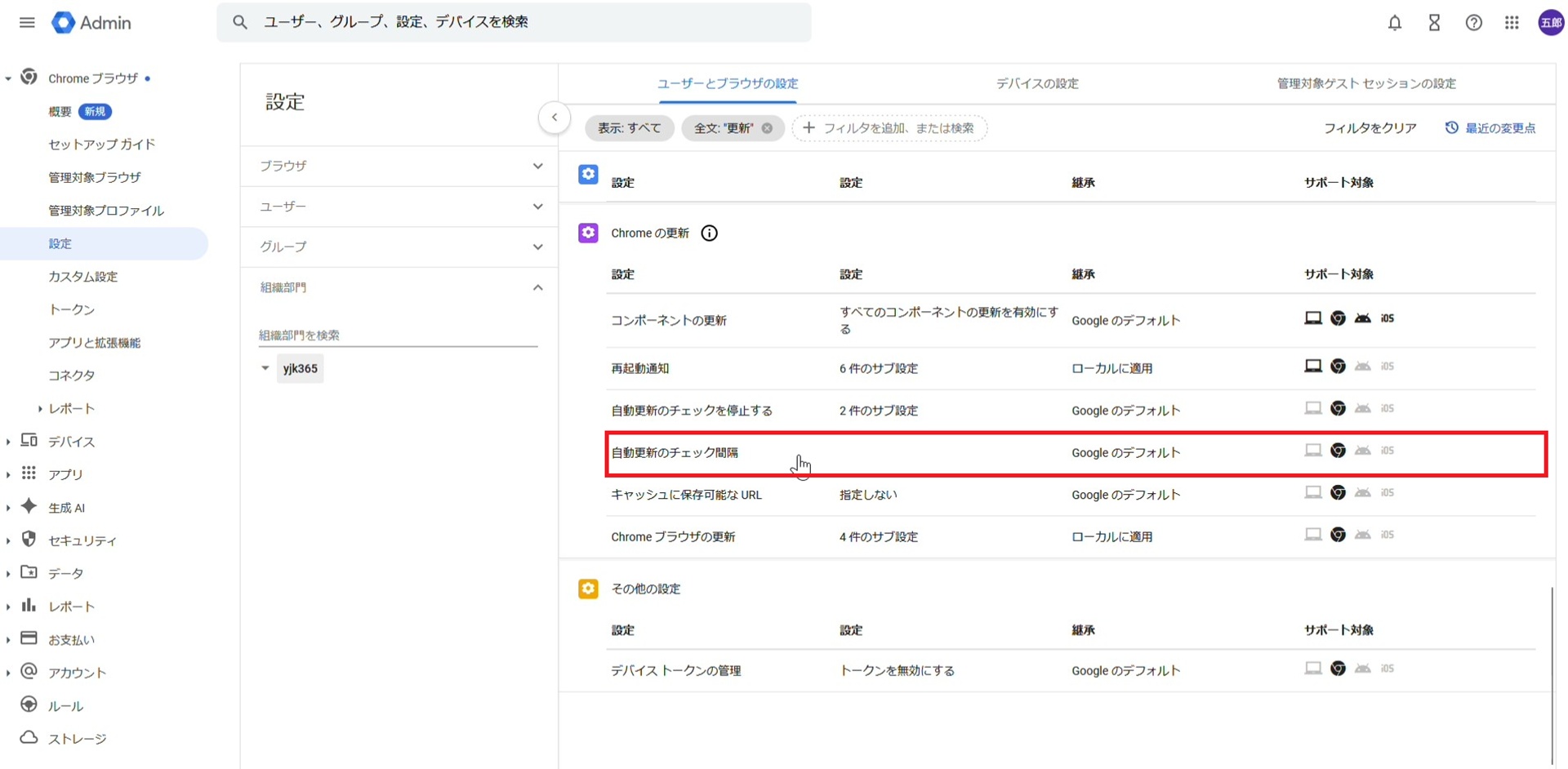1568x769 pixels.
Task: Remove the 全文 "更新" filter chip
Action: tap(767, 128)
